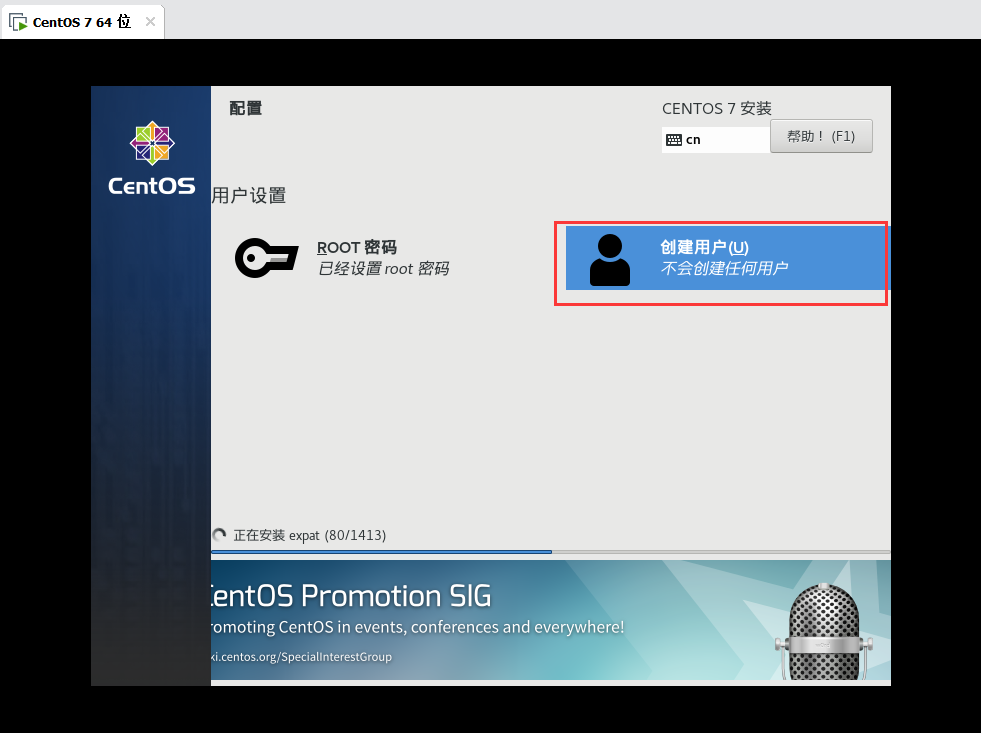Click the installation progress bar
Viewport: 981px width, 733px height.
[x=551, y=552]
